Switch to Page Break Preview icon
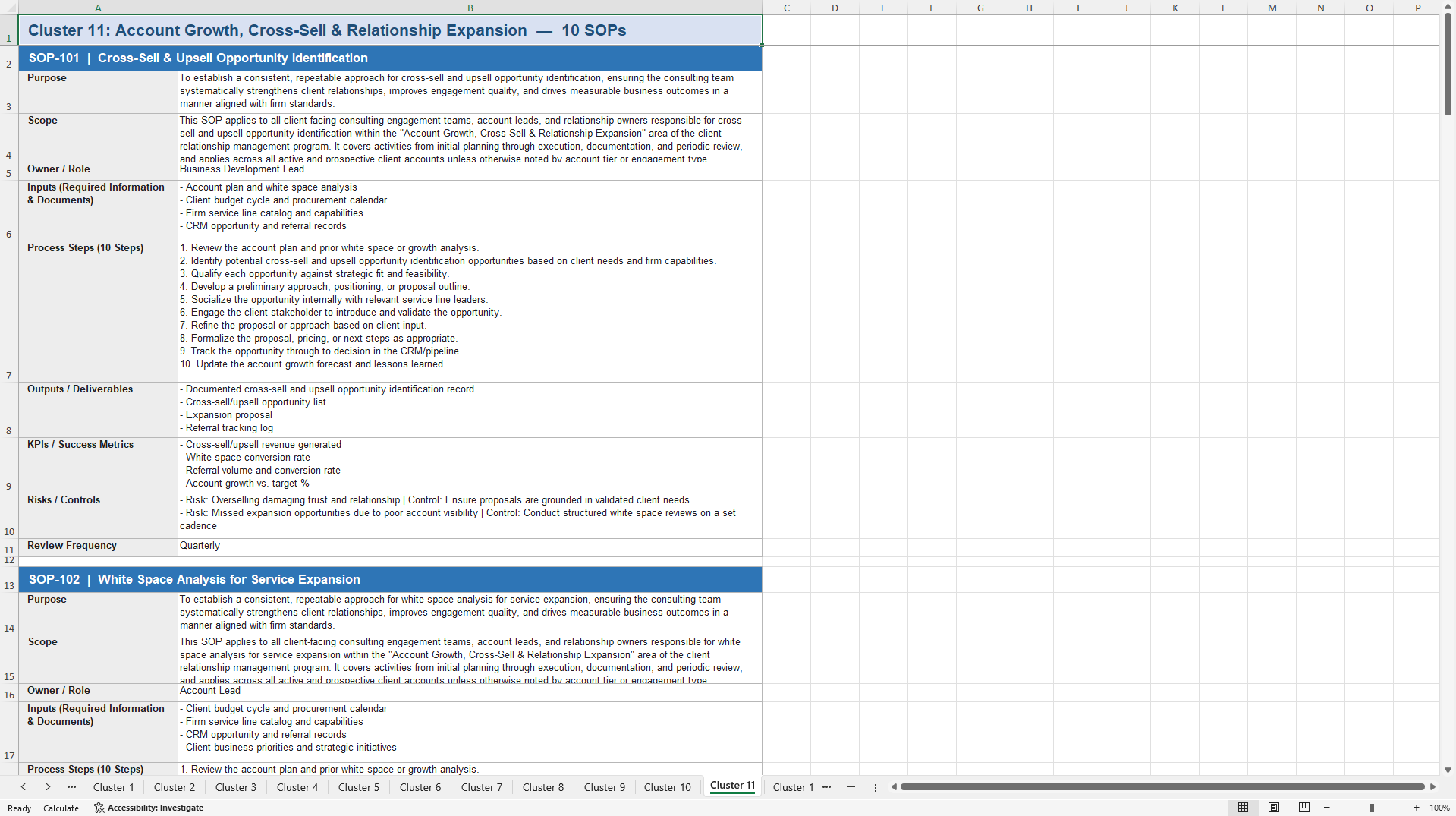The width and height of the screenshot is (1456, 816). coord(1304,808)
